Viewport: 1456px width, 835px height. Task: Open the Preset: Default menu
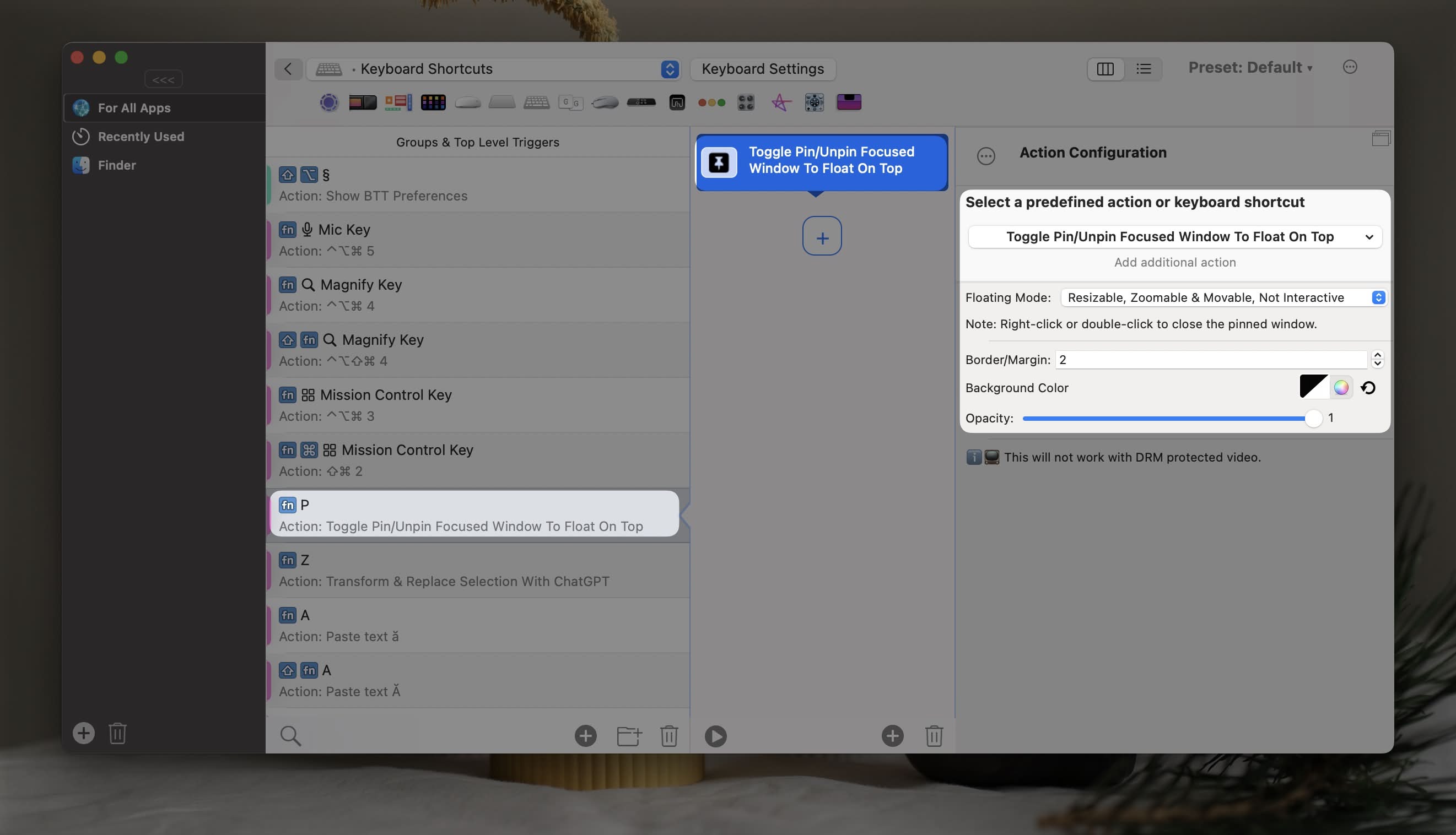click(x=1249, y=68)
